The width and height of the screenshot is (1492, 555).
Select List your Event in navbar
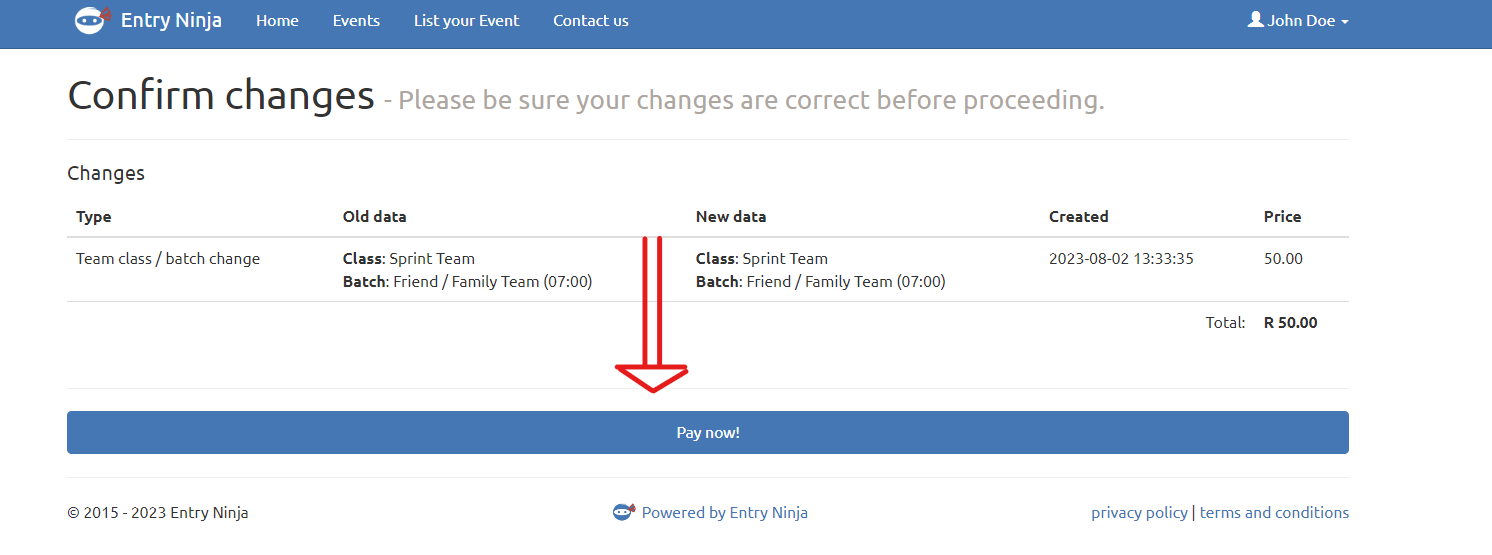pos(466,20)
